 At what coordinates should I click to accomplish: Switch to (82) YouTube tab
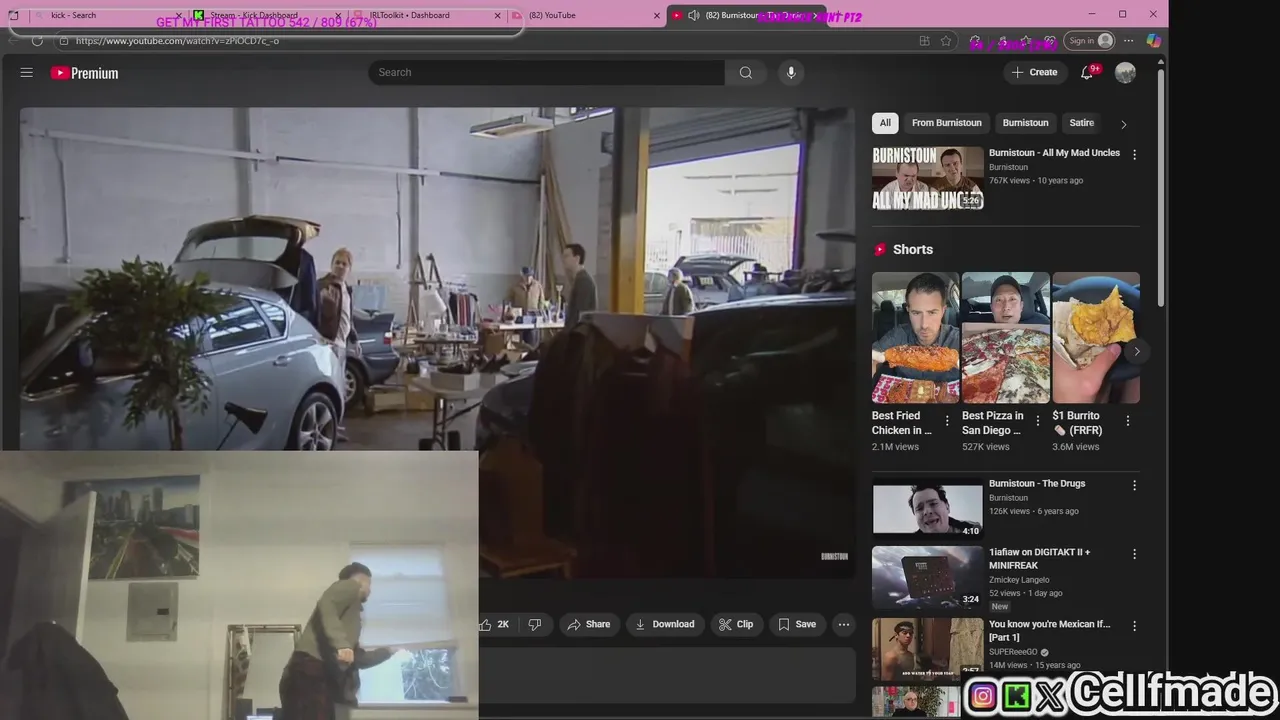coord(585,15)
